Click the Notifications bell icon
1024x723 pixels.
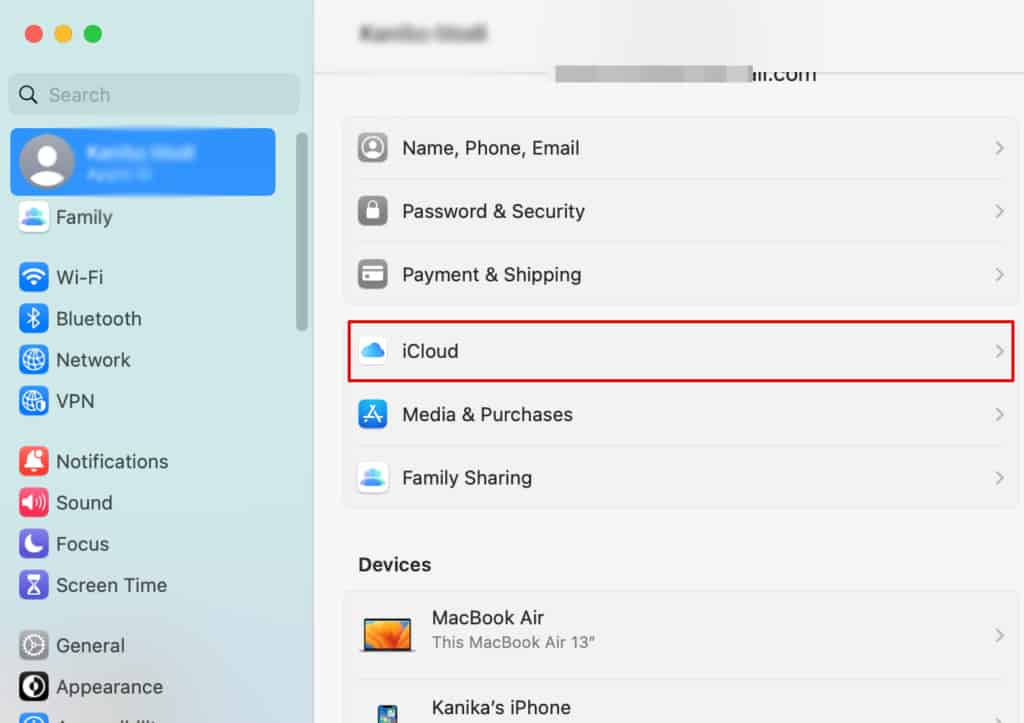[x=33, y=461]
